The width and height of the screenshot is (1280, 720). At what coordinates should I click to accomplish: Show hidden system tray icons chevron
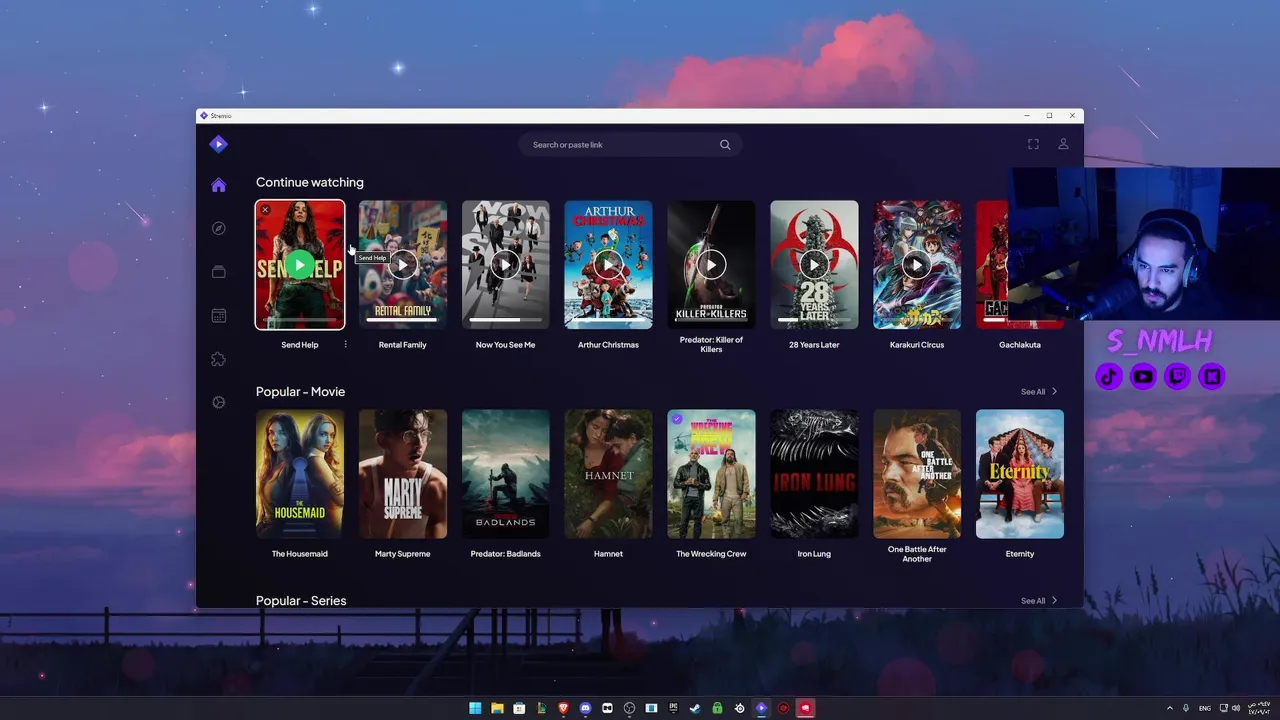point(1170,708)
